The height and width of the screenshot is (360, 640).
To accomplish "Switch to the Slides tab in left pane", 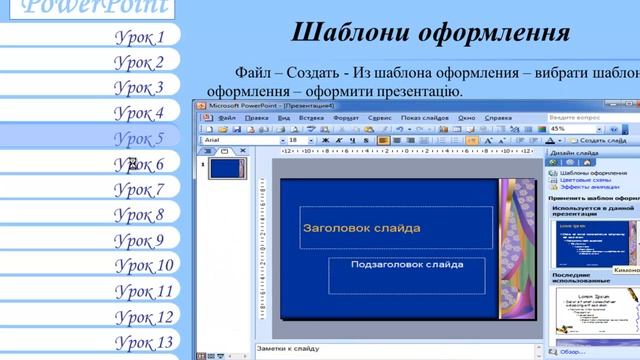I will coord(224,151).
